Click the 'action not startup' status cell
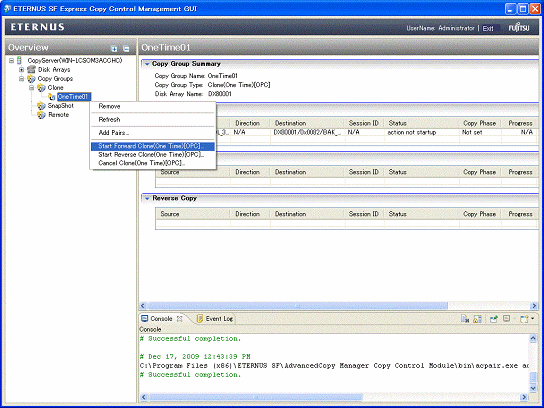This screenshot has height=408, width=544. 412,132
